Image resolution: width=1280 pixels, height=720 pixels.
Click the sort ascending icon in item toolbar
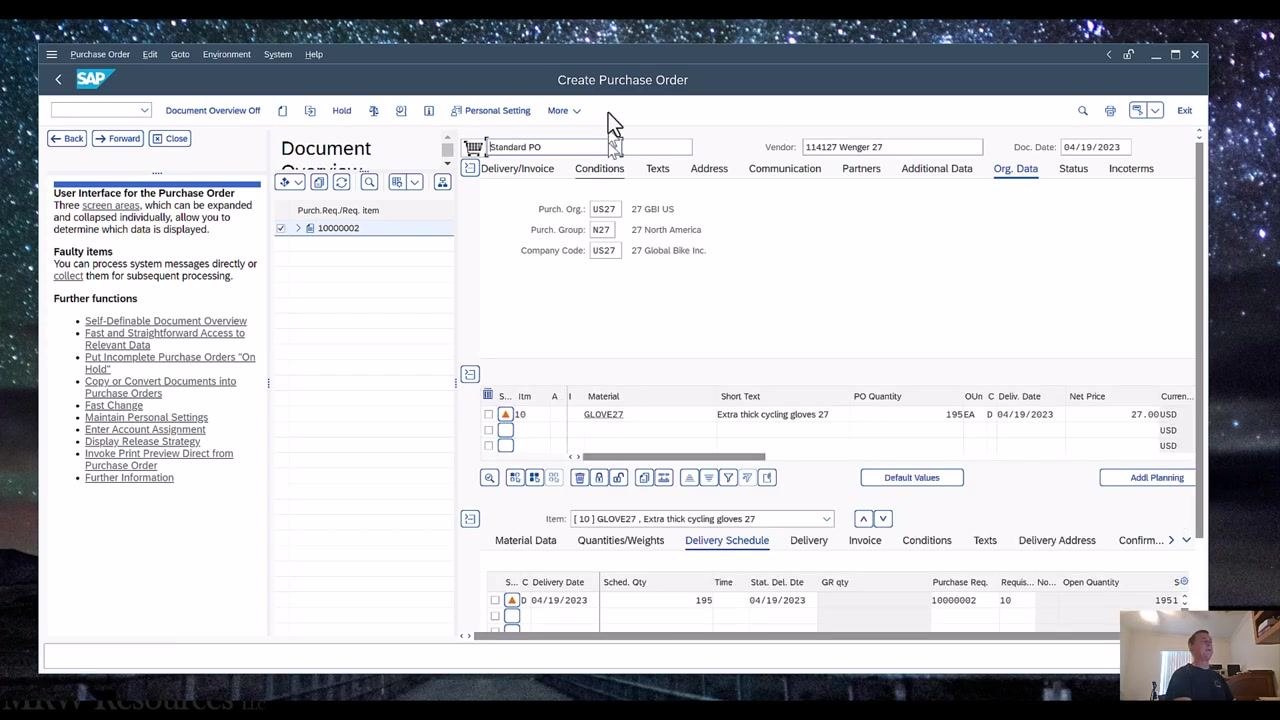(x=689, y=478)
